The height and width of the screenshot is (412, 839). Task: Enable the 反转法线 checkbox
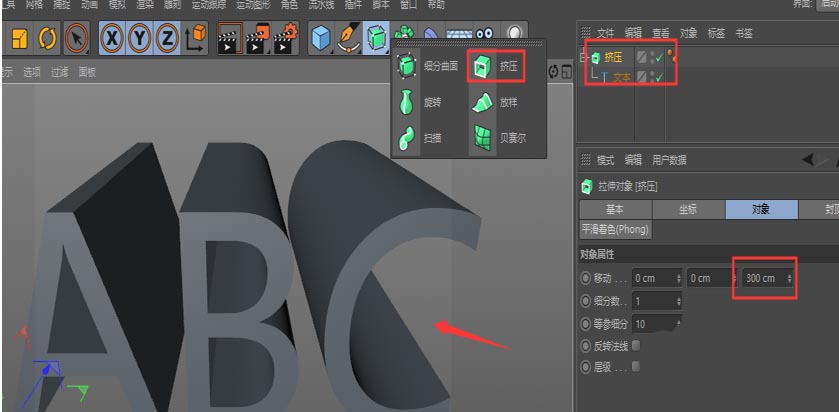click(x=636, y=346)
